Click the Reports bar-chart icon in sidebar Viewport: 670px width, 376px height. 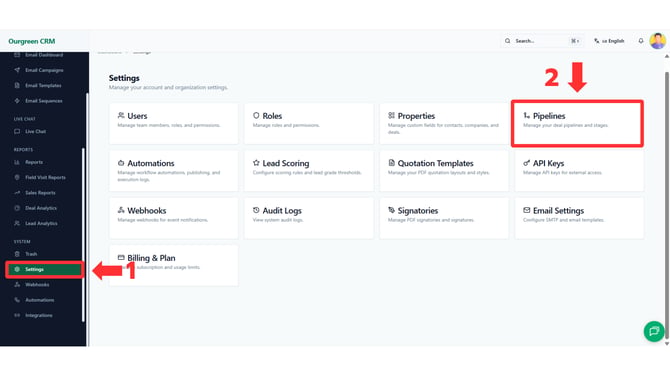tap(17, 162)
